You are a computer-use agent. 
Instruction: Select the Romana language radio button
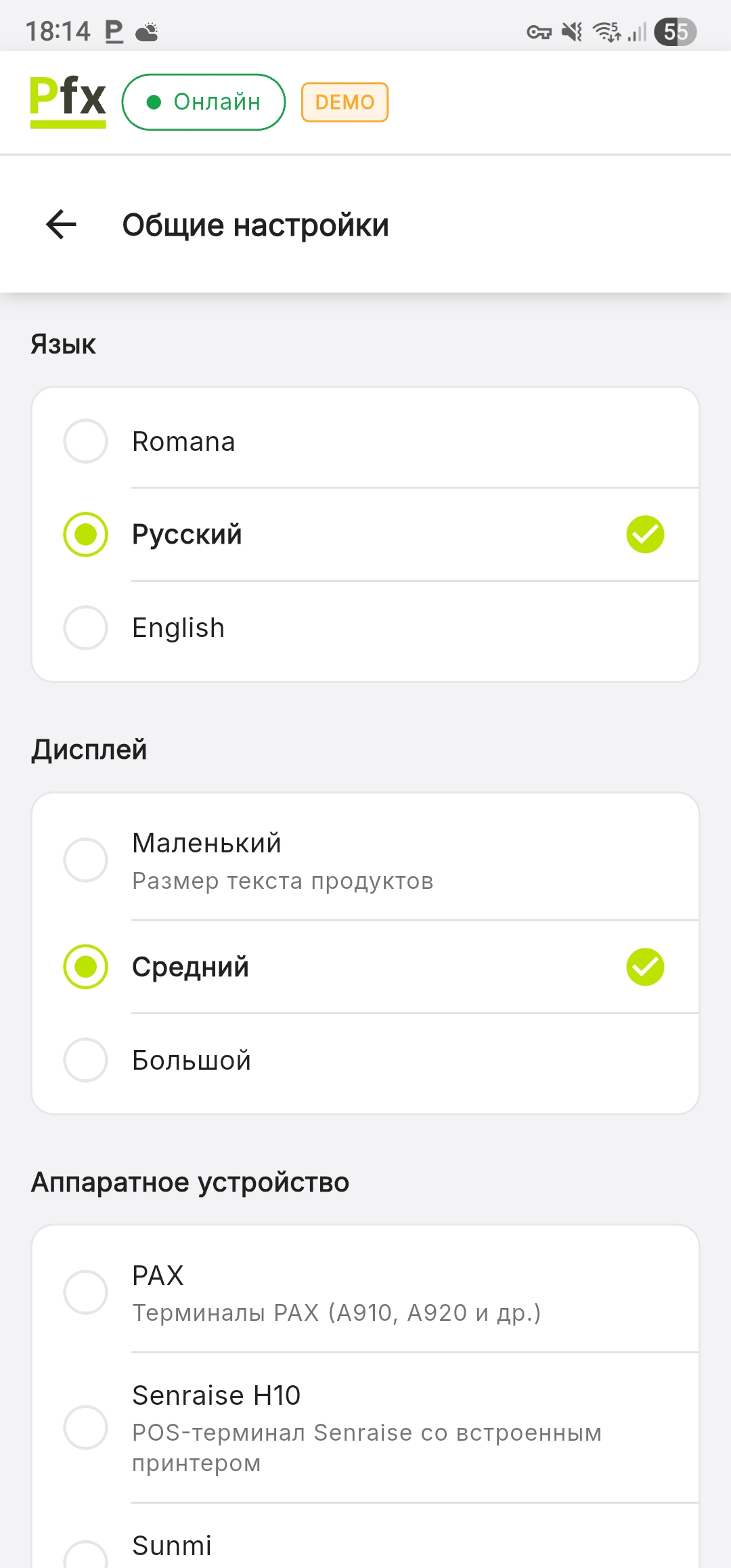pyautogui.click(x=86, y=441)
